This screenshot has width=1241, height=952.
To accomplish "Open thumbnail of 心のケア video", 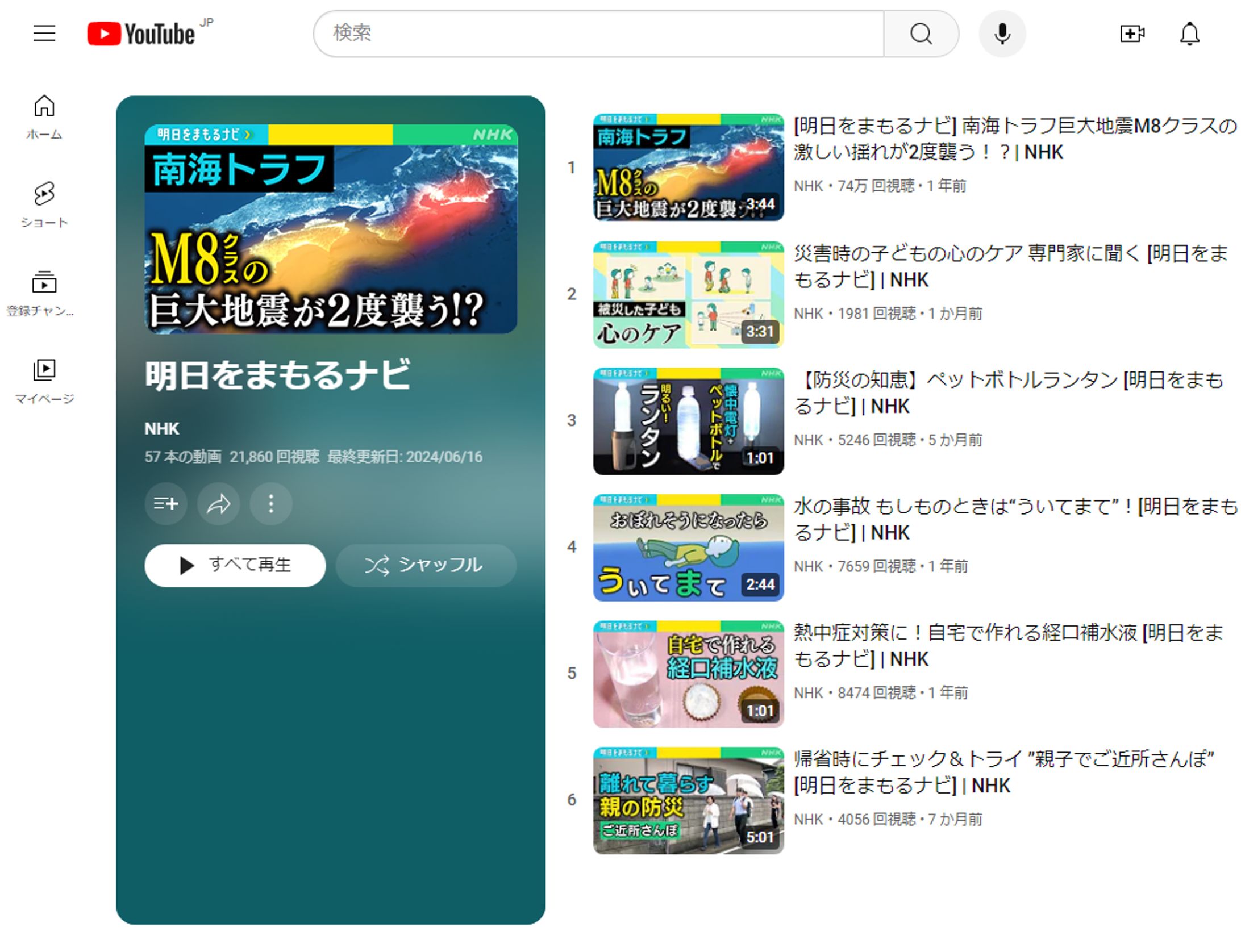I will [x=688, y=294].
